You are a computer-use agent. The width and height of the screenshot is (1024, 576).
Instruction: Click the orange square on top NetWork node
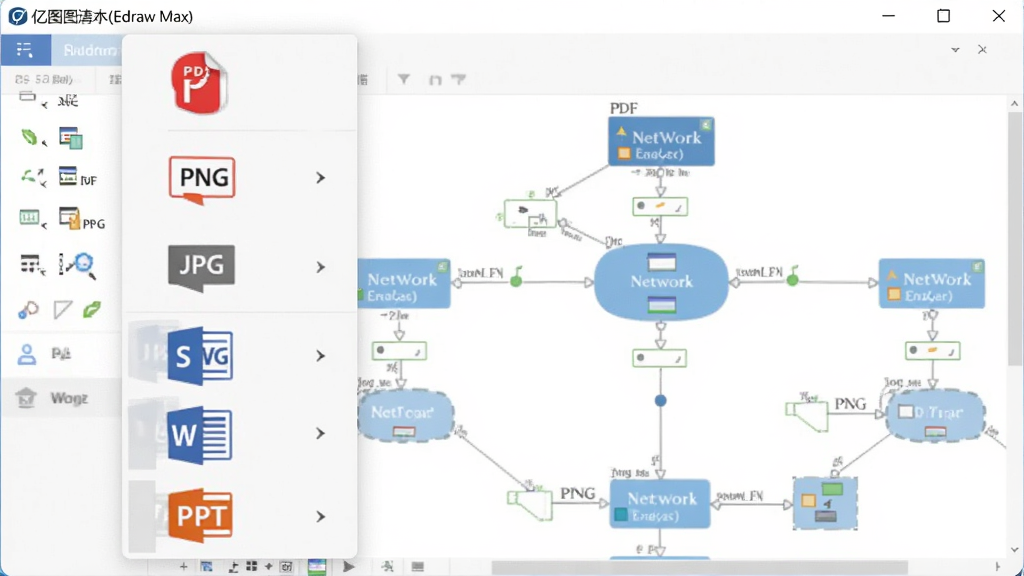pyautogui.click(x=624, y=153)
